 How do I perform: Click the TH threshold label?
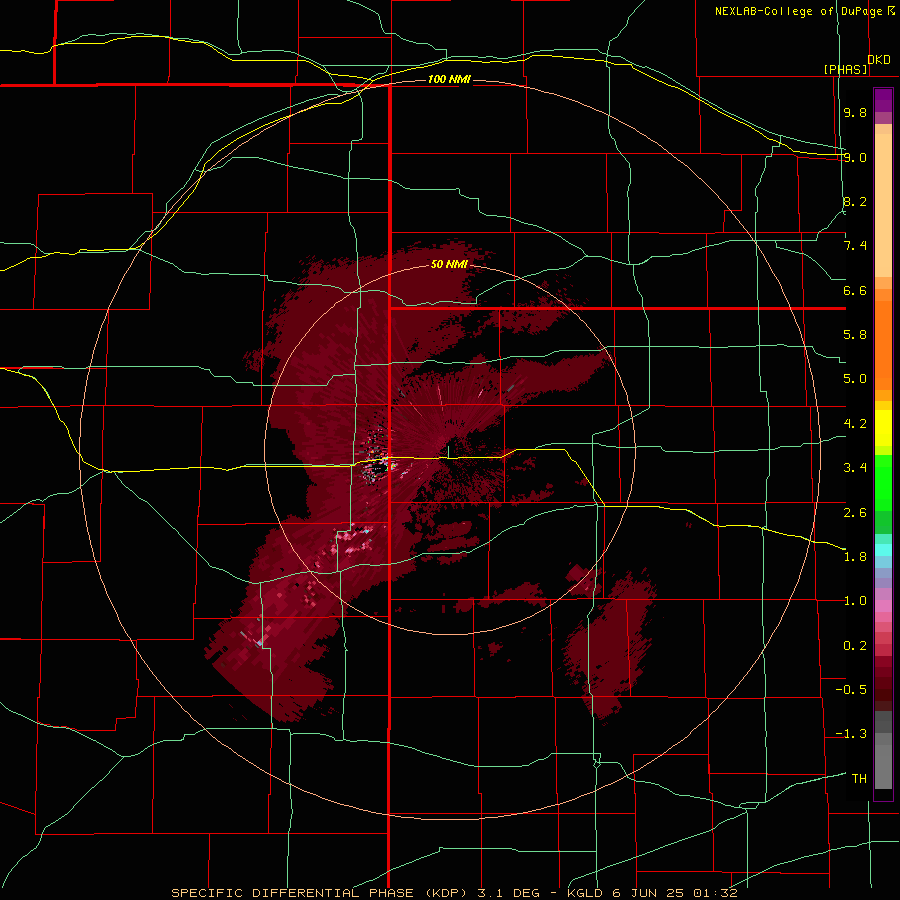point(859,779)
